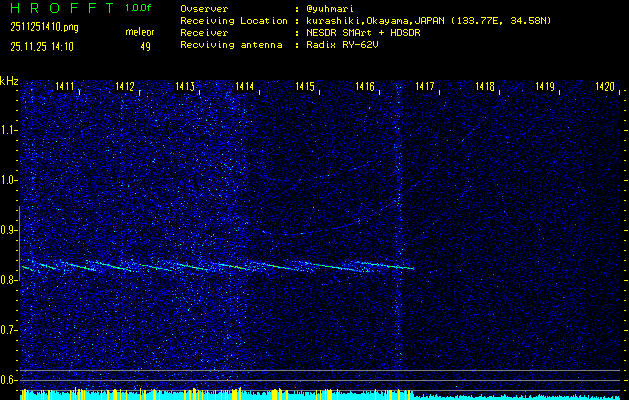The height and width of the screenshot is (400, 629).
Task: Click the 0.9 kHz axis label
Action: coord(9,230)
